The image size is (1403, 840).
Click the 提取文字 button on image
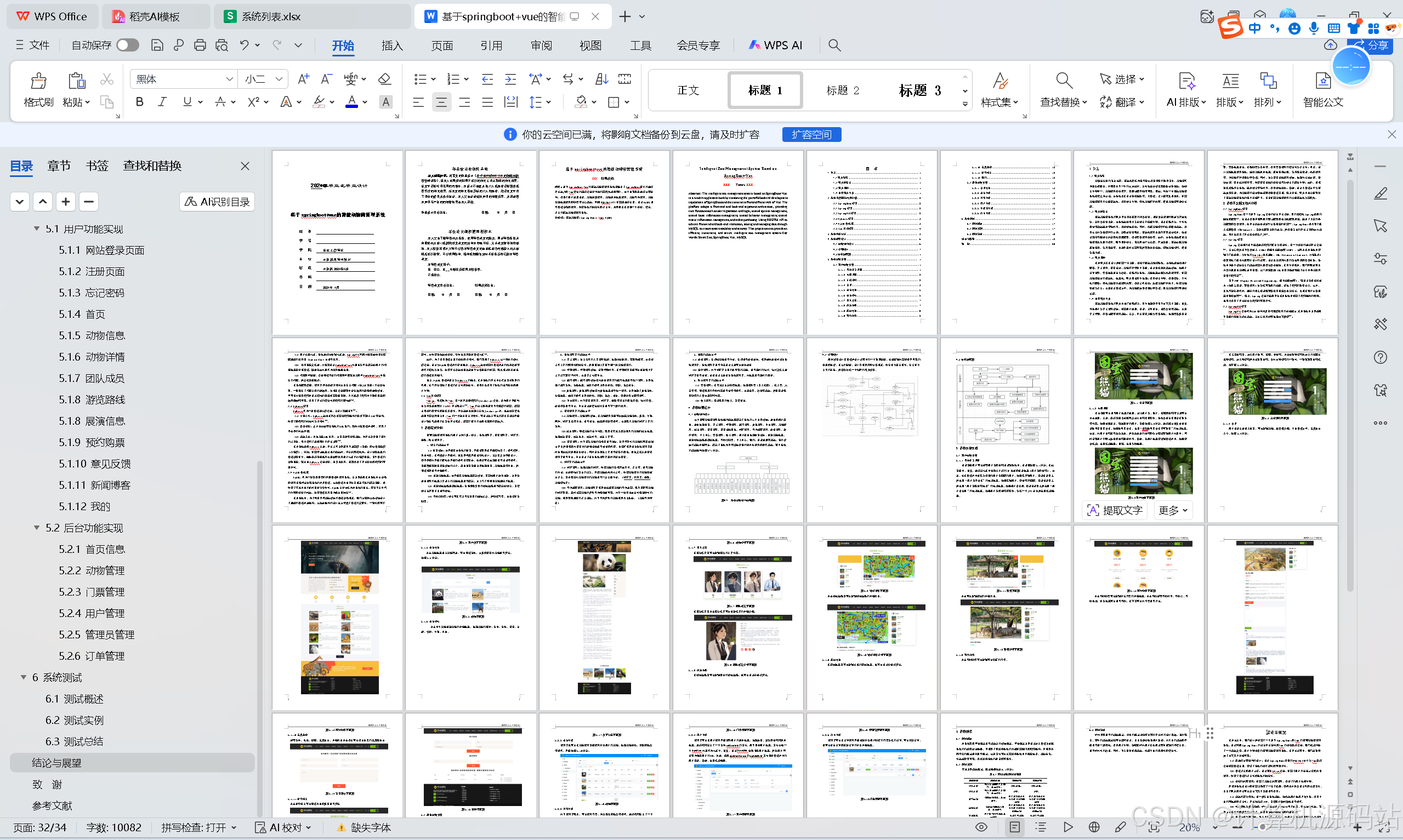coord(1115,511)
